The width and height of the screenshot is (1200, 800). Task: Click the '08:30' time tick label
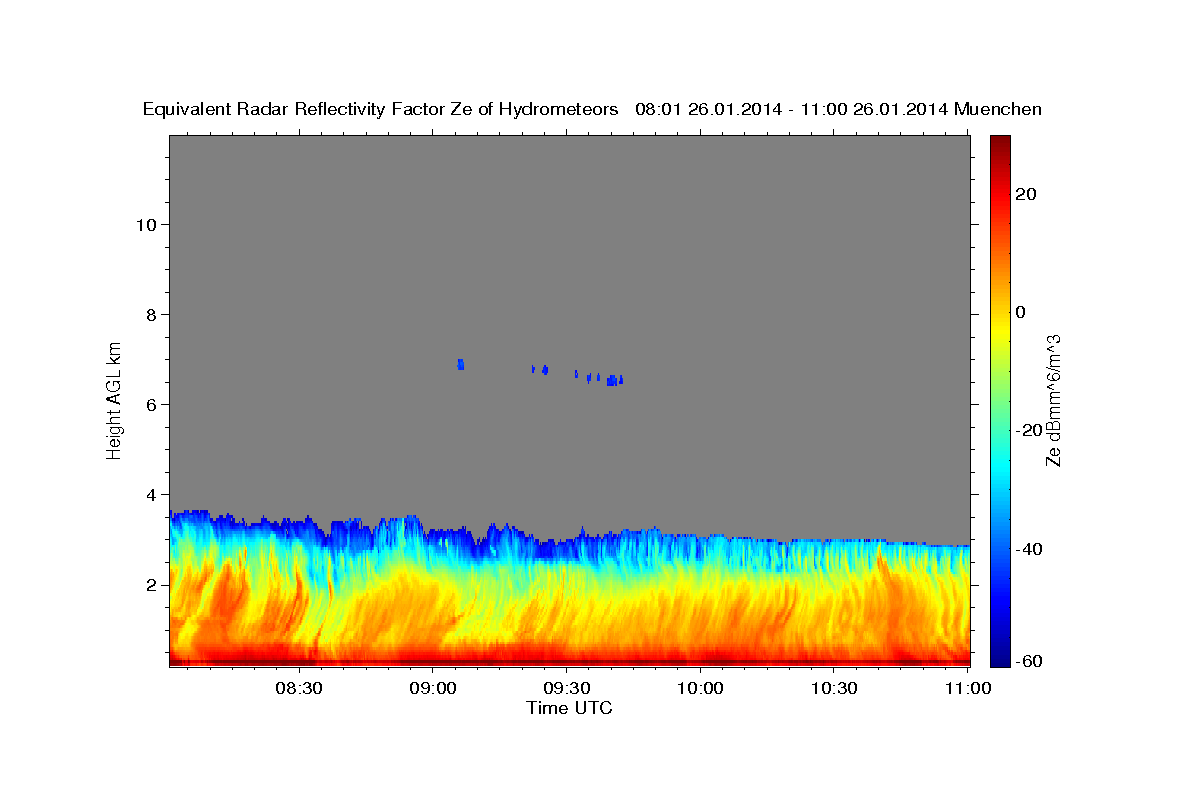[299, 688]
